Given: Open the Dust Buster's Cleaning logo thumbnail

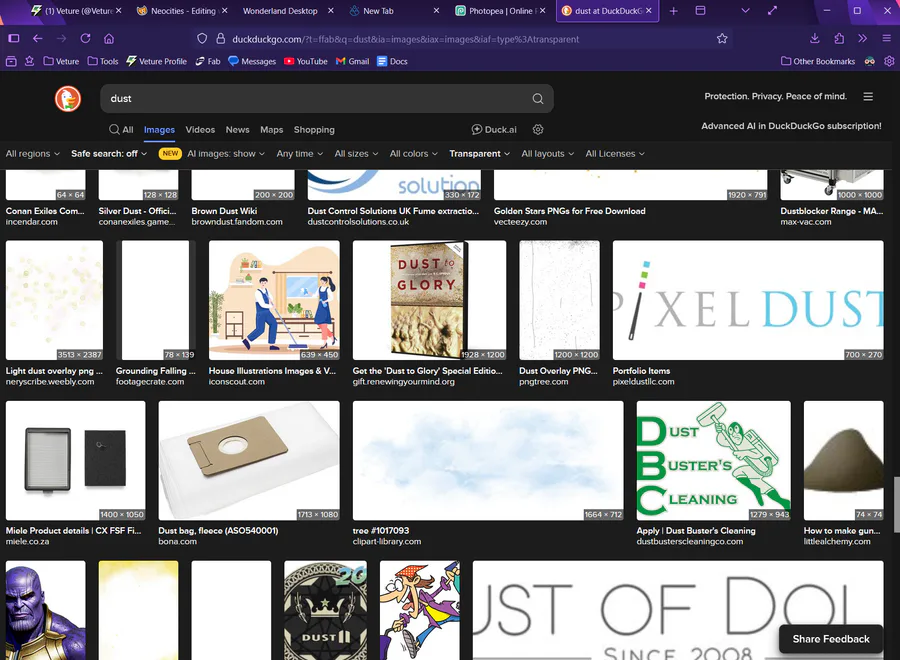Looking at the screenshot, I should (x=713, y=460).
